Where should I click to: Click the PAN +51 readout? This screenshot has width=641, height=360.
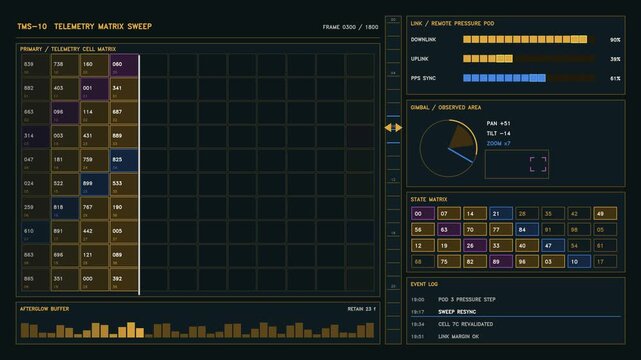pos(498,123)
